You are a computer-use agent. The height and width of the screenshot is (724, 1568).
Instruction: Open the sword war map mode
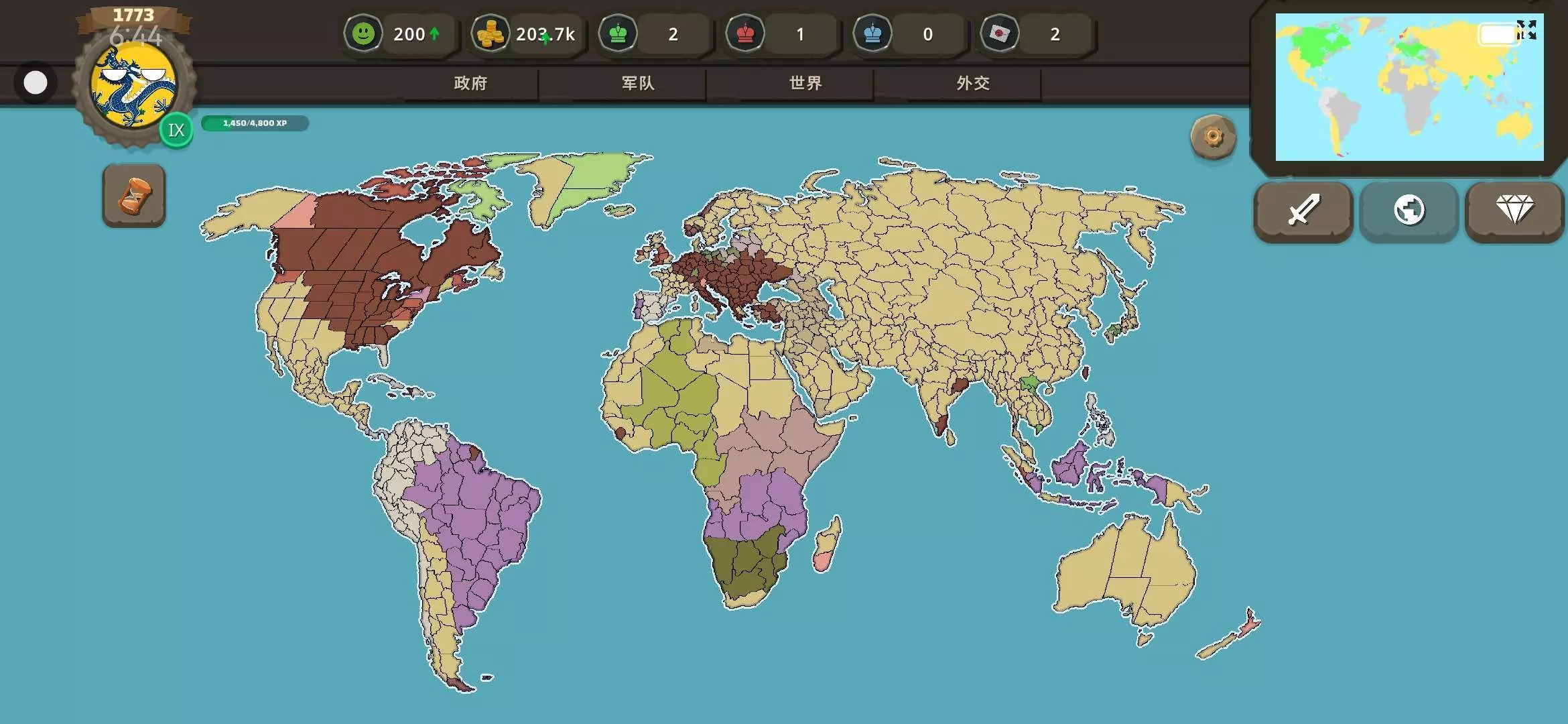pyautogui.click(x=1303, y=210)
